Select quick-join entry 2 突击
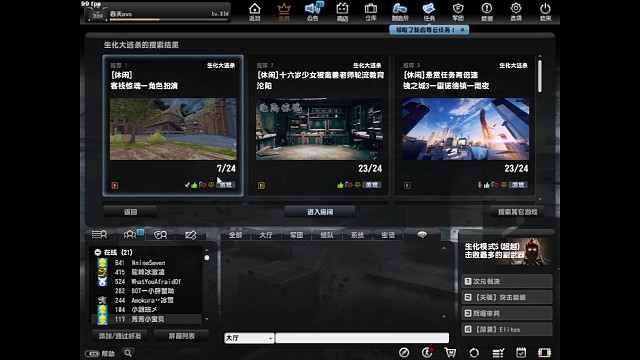 click(507, 297)
